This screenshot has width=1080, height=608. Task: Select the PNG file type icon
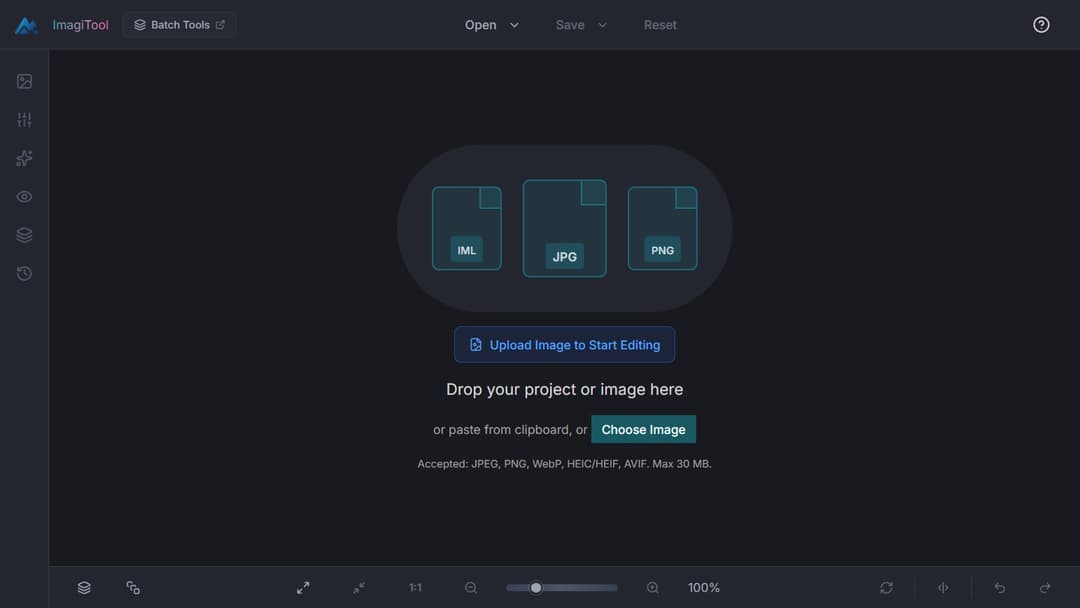coord(662,229)
